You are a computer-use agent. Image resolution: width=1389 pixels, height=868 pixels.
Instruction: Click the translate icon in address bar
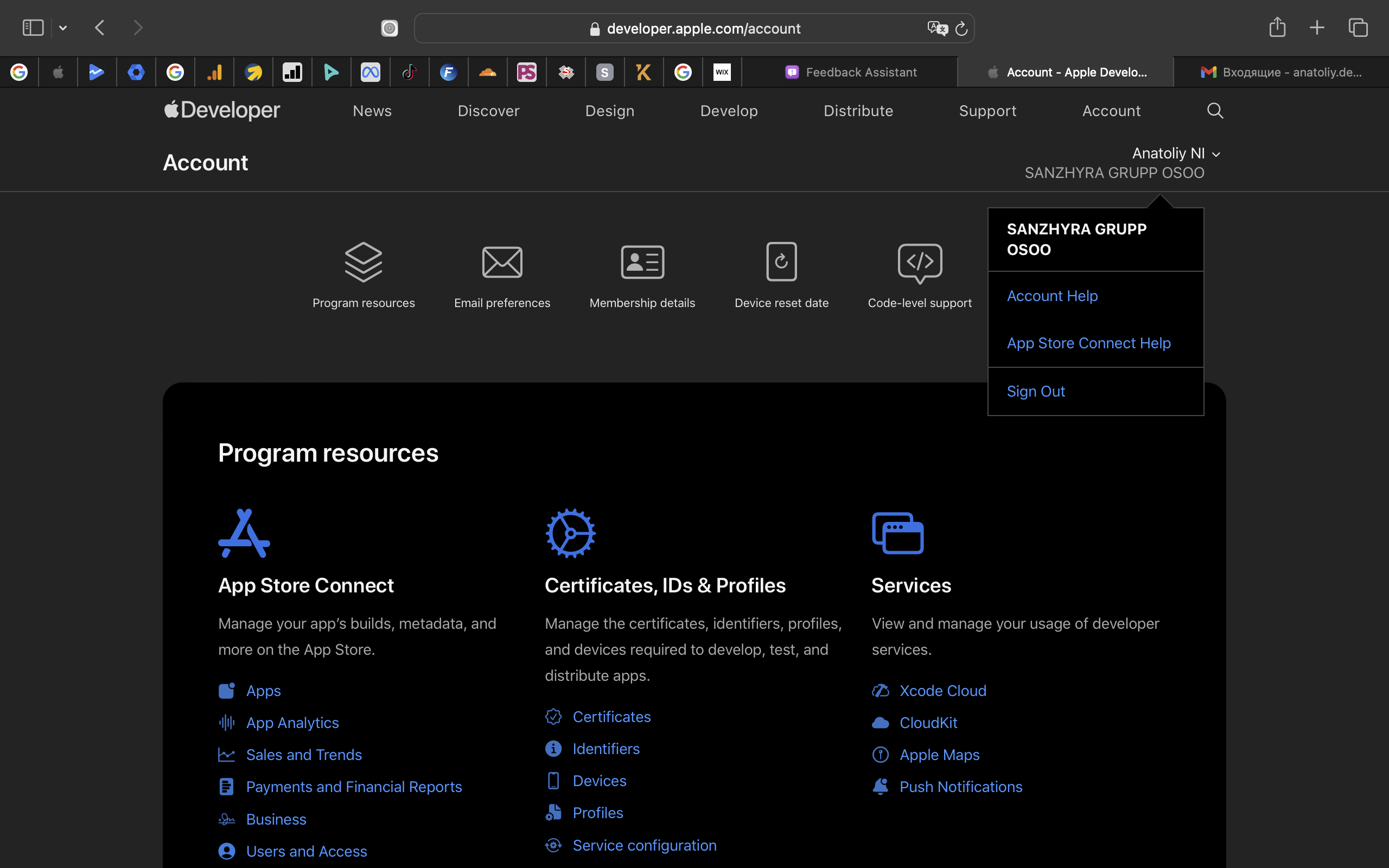pos(937,28)
